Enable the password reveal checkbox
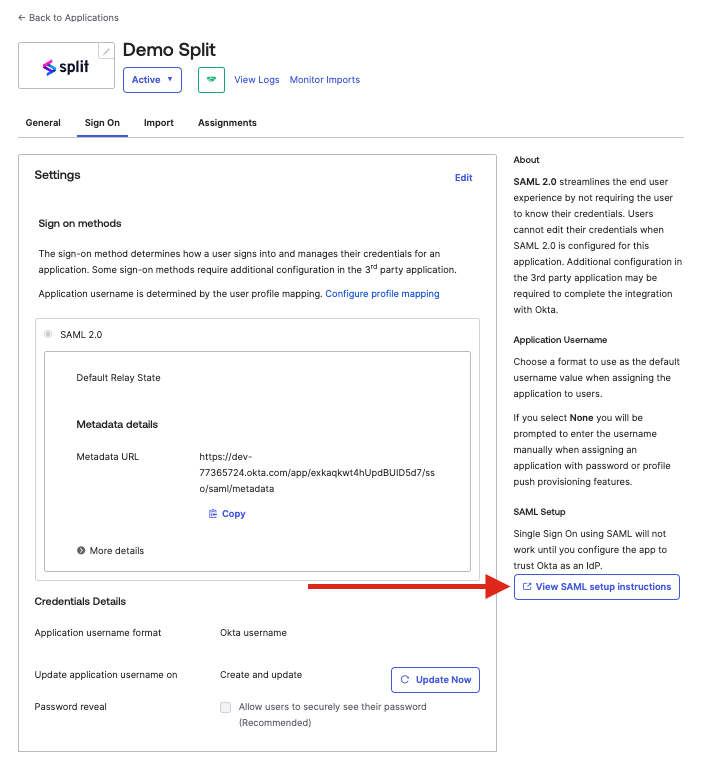Viewport: 711px width, 763px height. click(x=225, y=707)
